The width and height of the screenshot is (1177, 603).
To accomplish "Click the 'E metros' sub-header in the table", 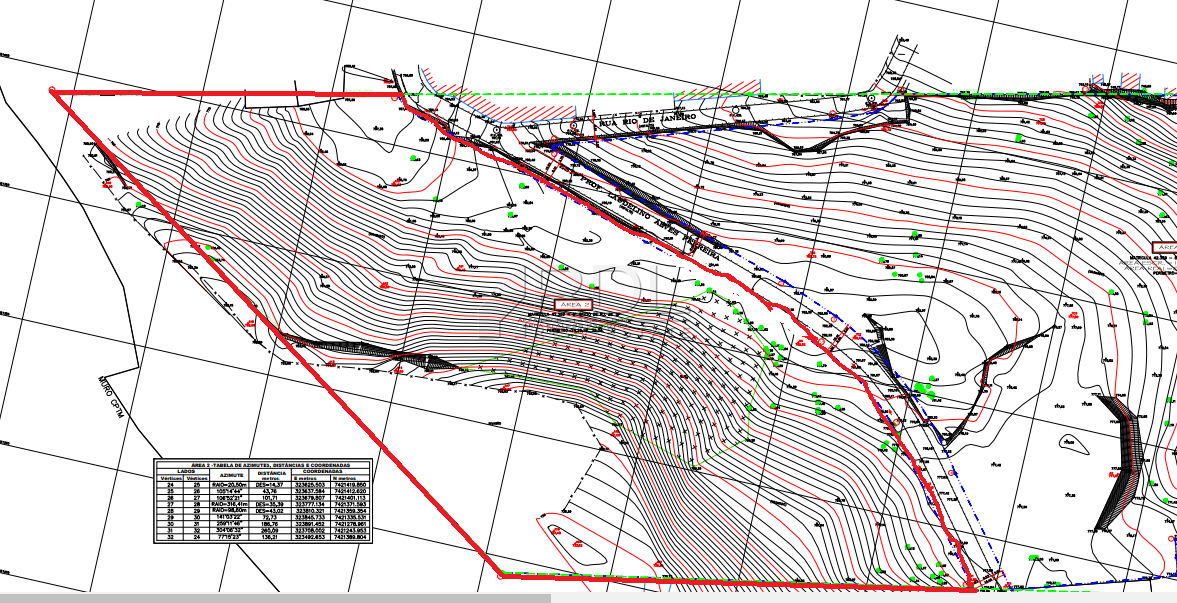I will (x=305, y=478).
